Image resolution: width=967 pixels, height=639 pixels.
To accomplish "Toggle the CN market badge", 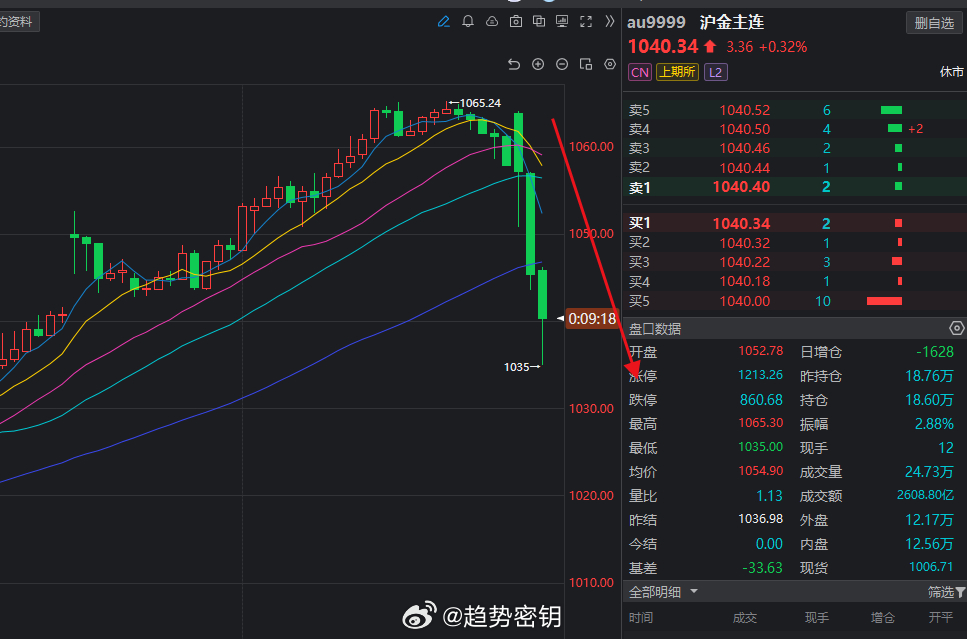I will click(x=639, y=72).
